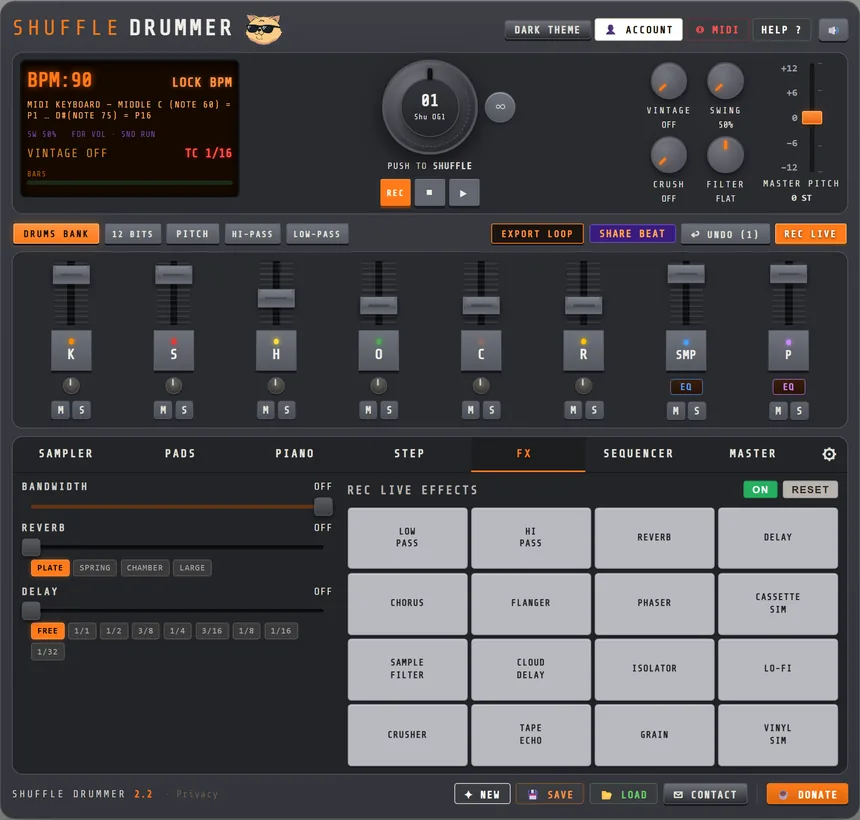Solo the C channel
The height and width of the screenshot is (820, 860).
pyautogui.click(x=491, y=410)
